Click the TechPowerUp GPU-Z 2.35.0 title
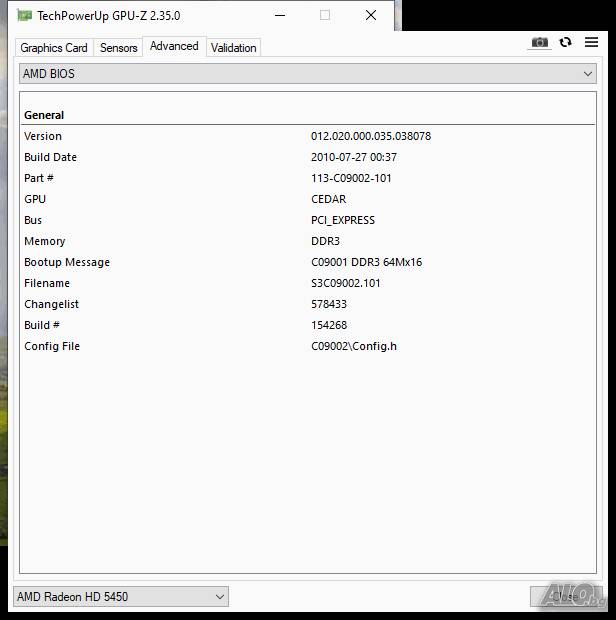Screen dimensions: 616x620 pyautogui.click(x=109, y=16)
